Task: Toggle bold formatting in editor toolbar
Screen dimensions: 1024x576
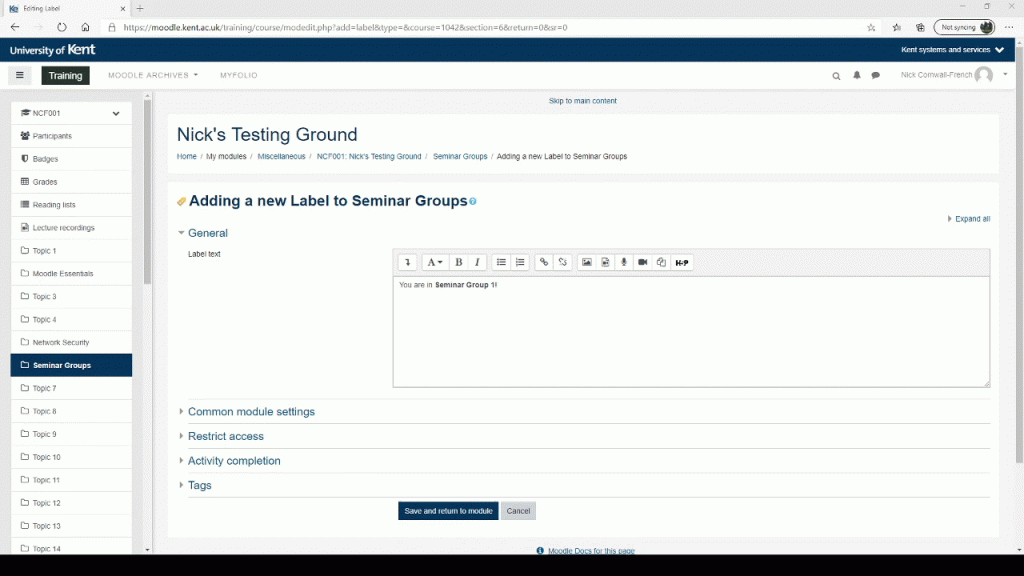Action: coord(459,263)
